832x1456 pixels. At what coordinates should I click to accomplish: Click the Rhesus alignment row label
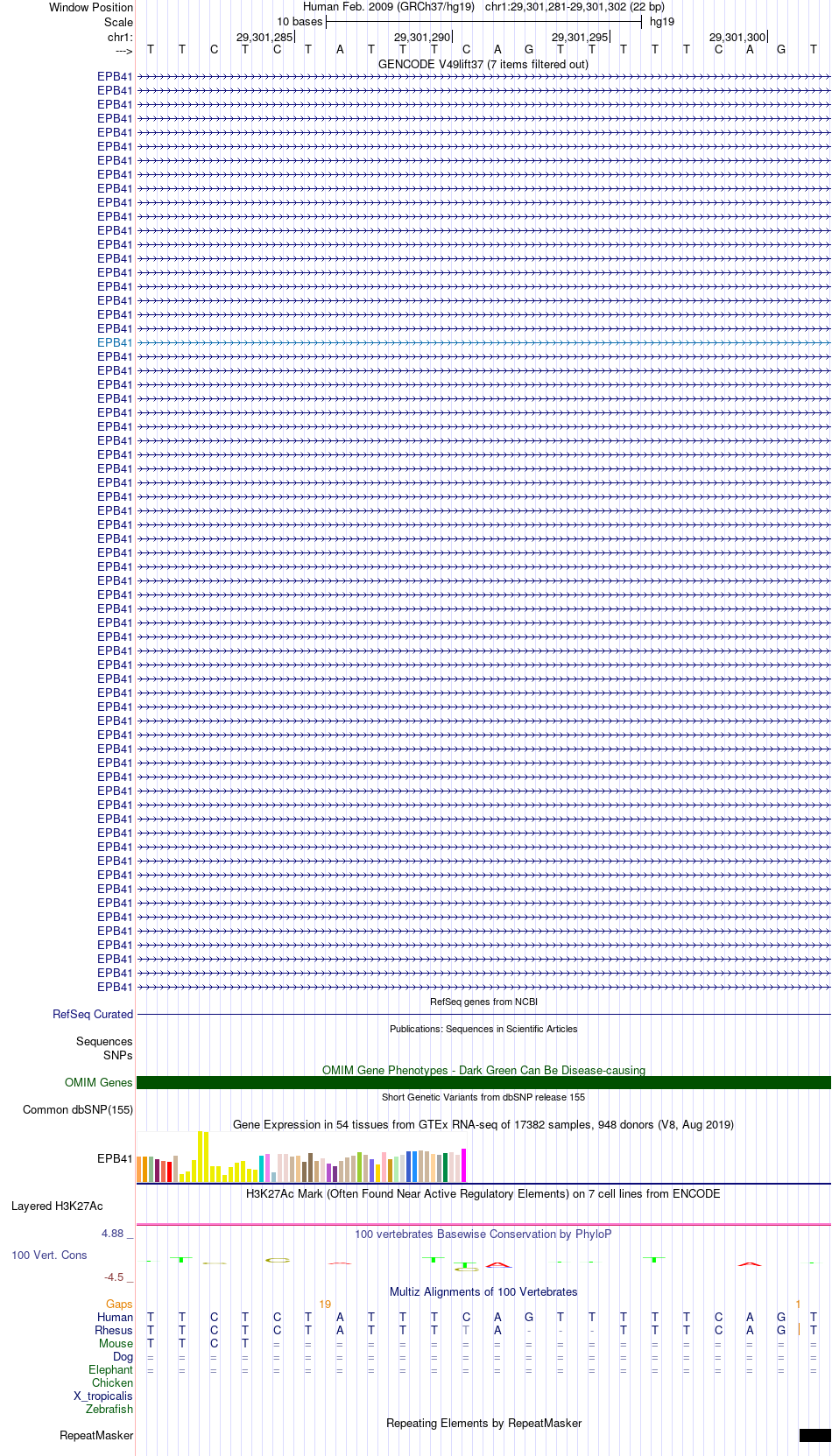pos(114,1330)
